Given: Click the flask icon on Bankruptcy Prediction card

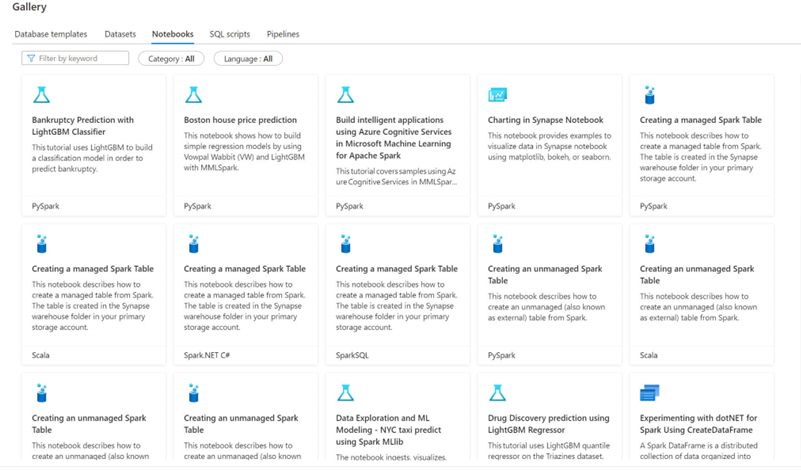Looking at the screenshot, I should tap(42, 95).
